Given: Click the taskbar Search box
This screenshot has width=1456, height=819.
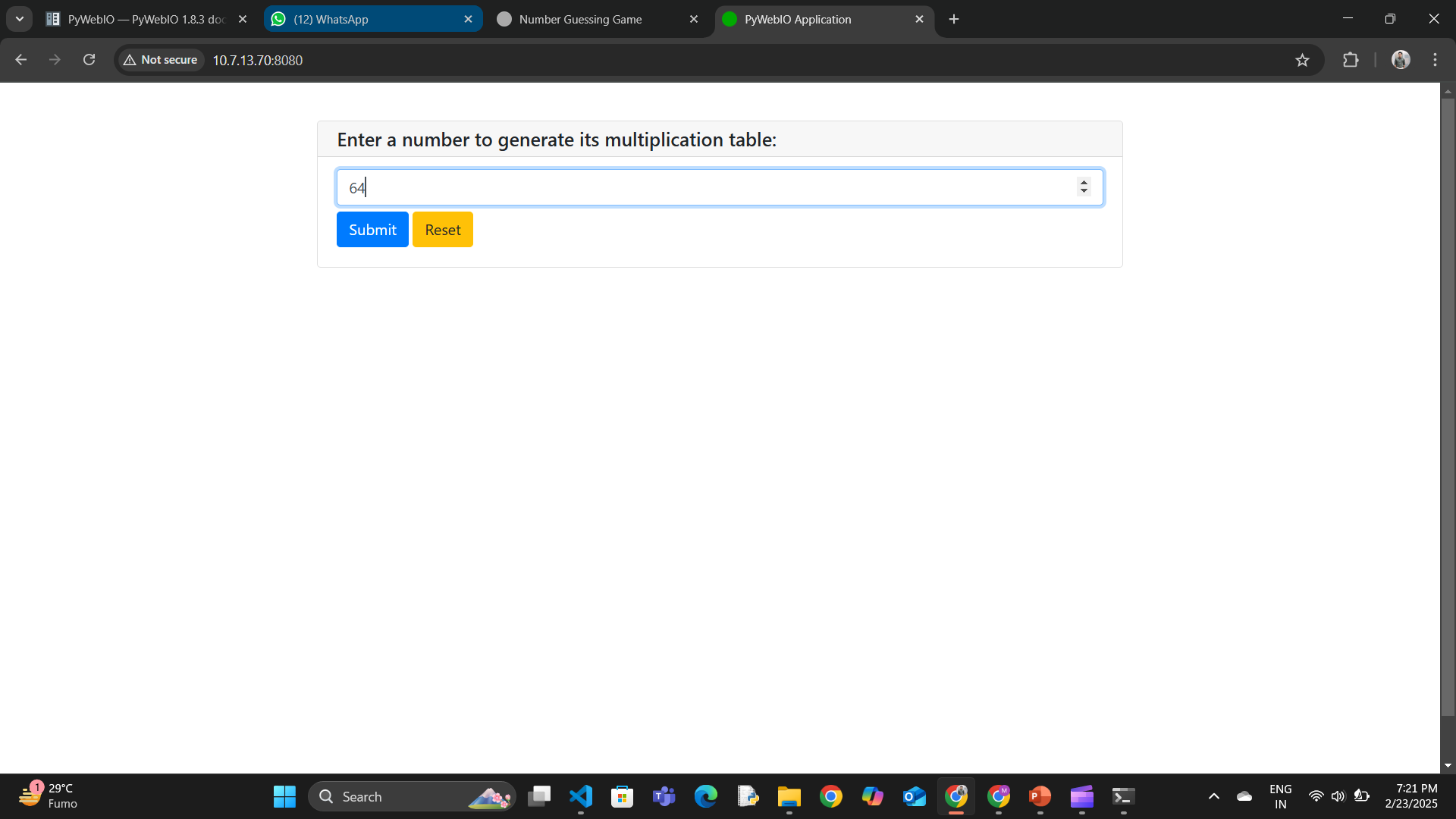Looking at the screenshot, I should pyautogui.click(x=413, y=796).
